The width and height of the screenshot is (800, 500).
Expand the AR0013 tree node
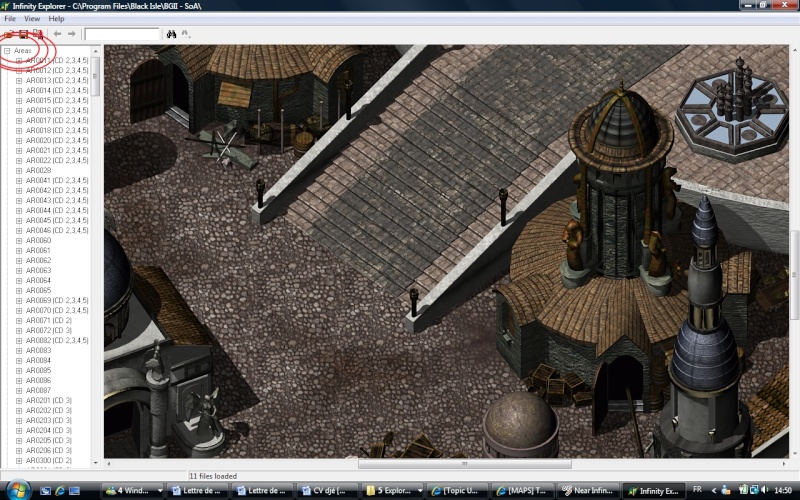[19, 81]
